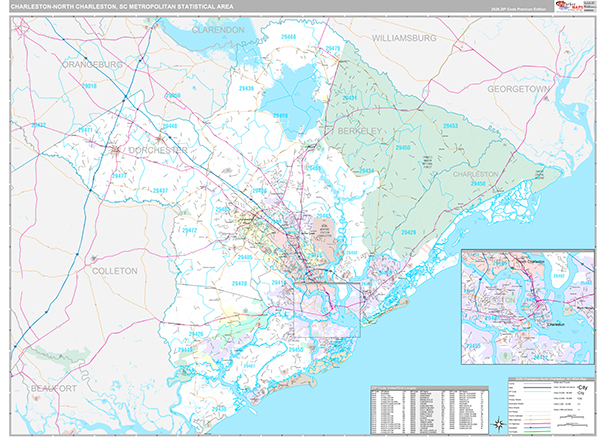Viewport: 600px width, 437px height.
Task: Select the BERKELEY county label
Action: (x=358, y=130)
